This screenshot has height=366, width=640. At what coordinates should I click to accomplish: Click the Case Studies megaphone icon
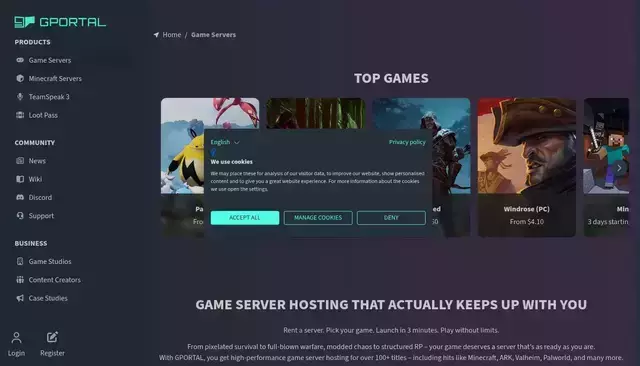(x=20, y=298)
